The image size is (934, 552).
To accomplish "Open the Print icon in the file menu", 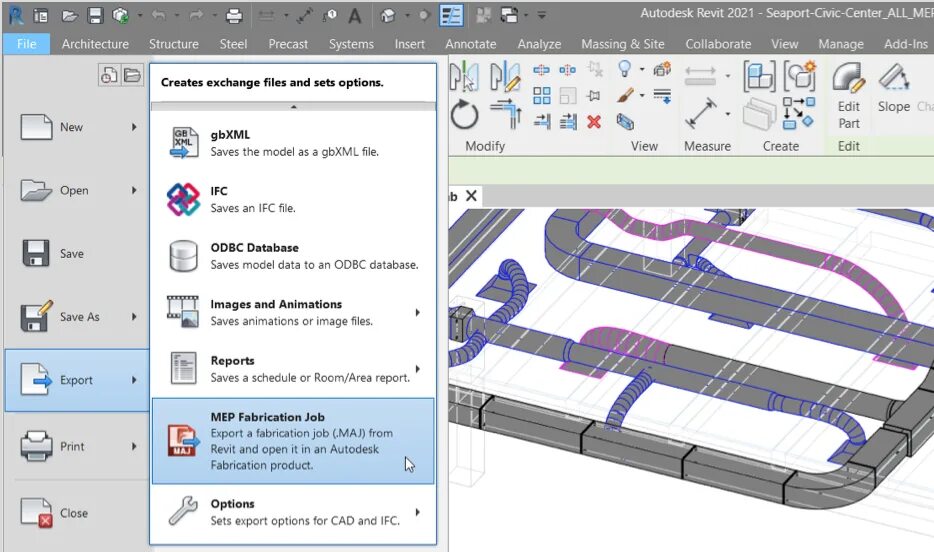I will [36, 446].
